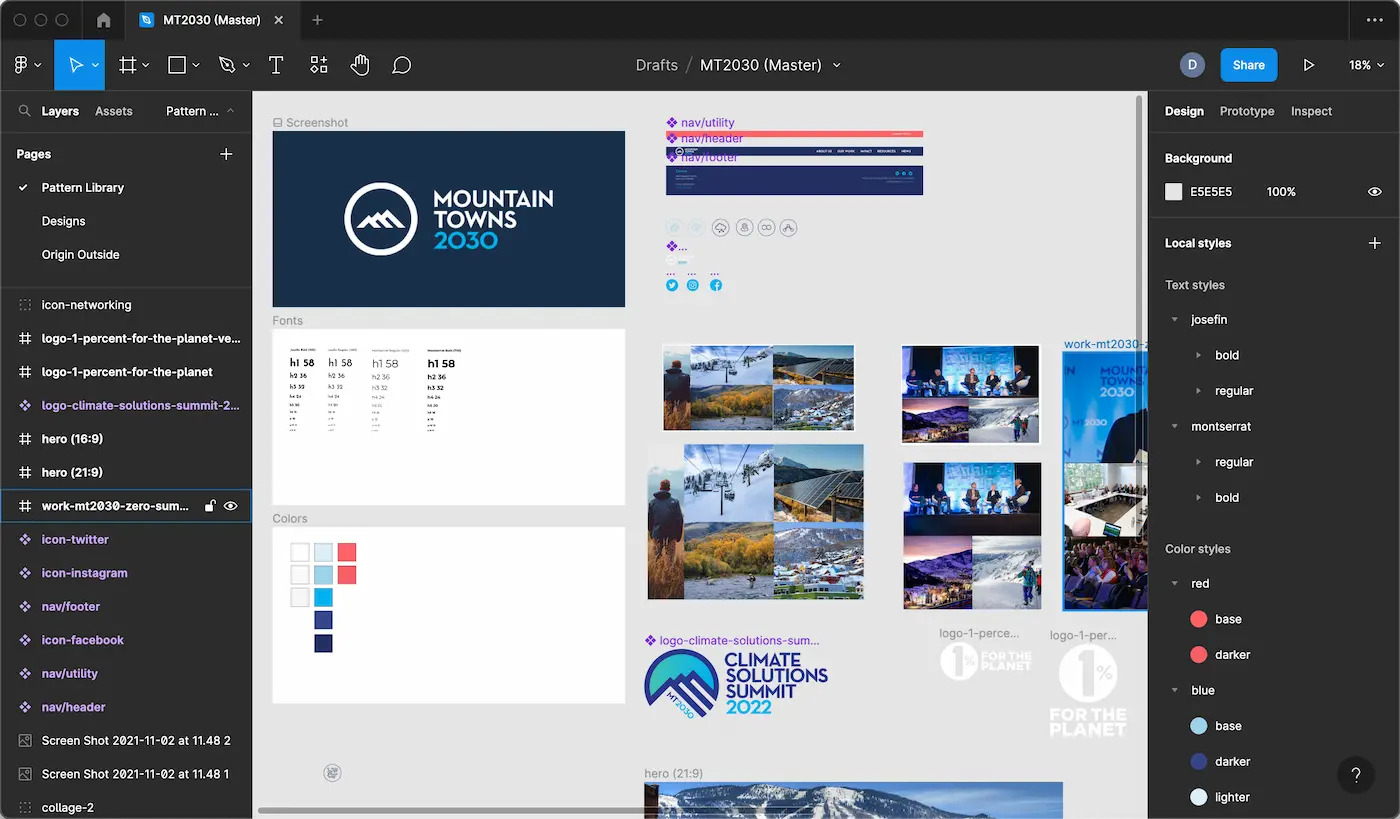The width and height of the screenshot is (1400, 819).
Task: Hide the work-mt2030-zero-sum layer
Action: (x=231, y=506)
